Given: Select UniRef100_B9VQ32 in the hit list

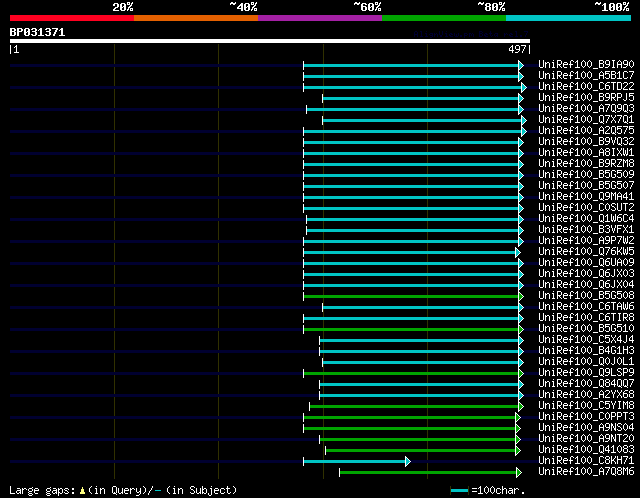Looking at the screenshot, I should coord(586,142).
